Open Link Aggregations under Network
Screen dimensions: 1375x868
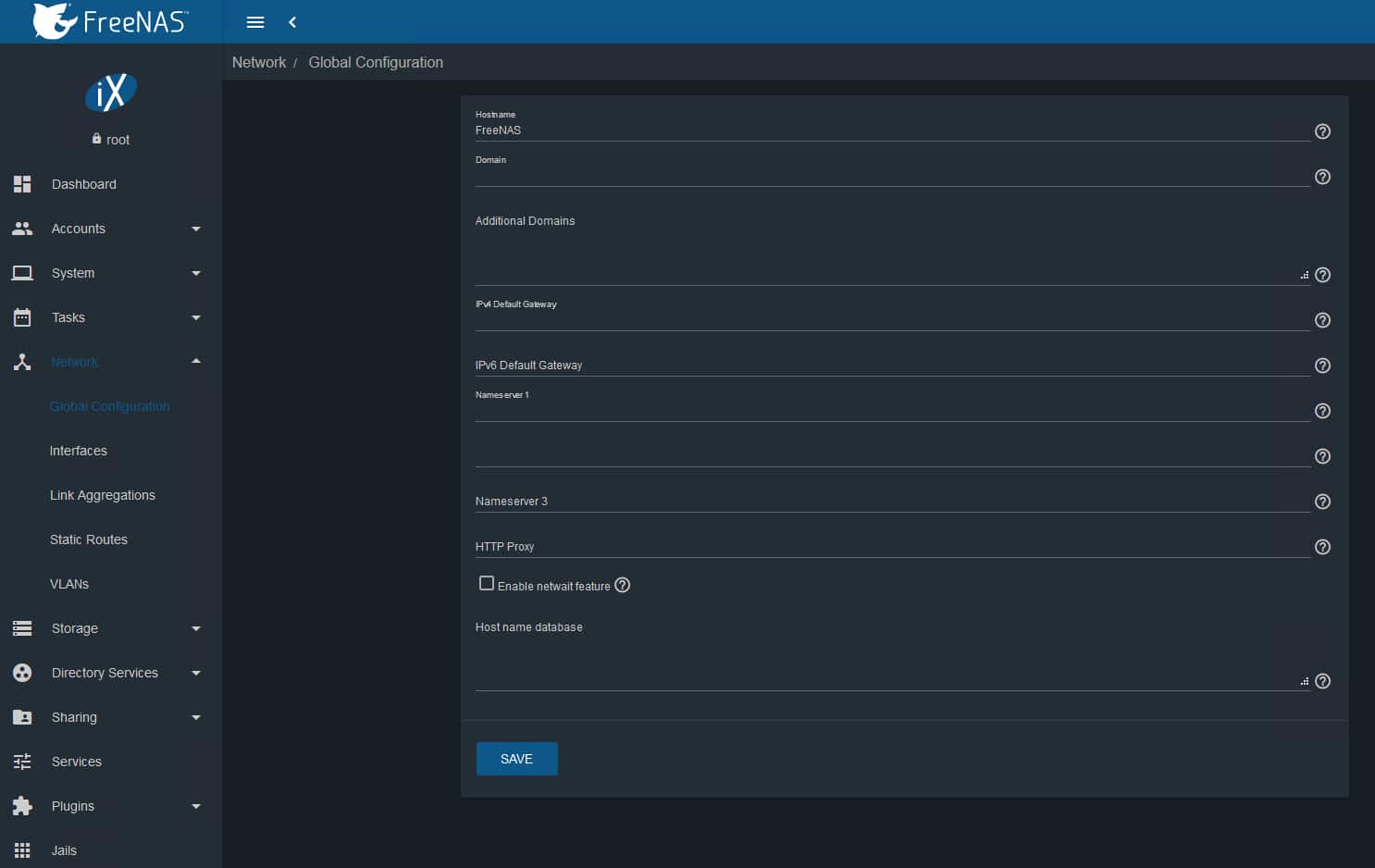(103, 495)
